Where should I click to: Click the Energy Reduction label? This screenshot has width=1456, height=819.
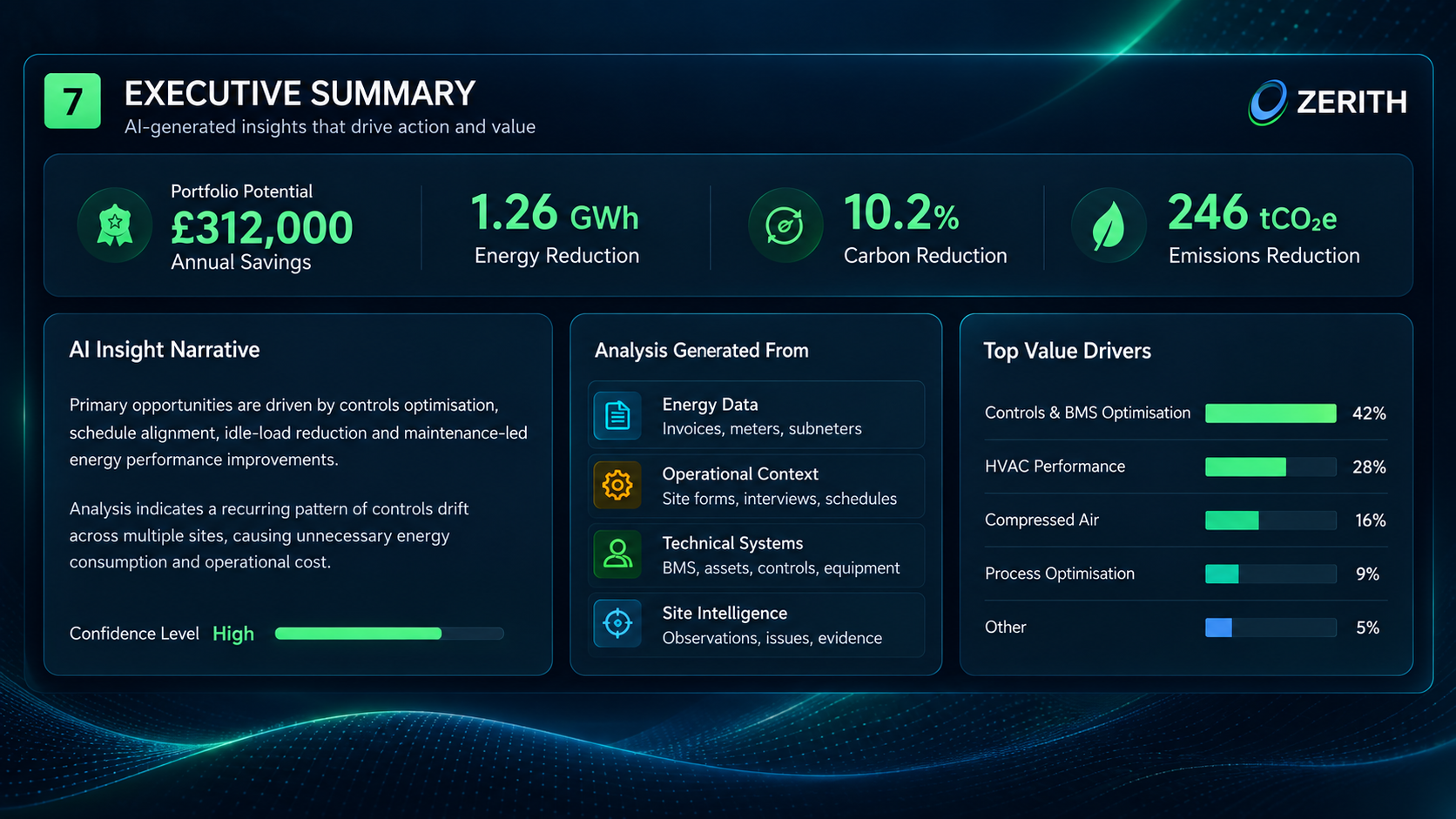(557, 256)
